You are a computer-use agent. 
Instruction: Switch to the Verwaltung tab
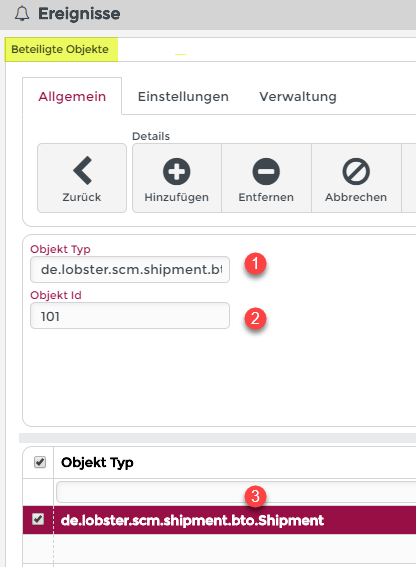pos(298,97)
